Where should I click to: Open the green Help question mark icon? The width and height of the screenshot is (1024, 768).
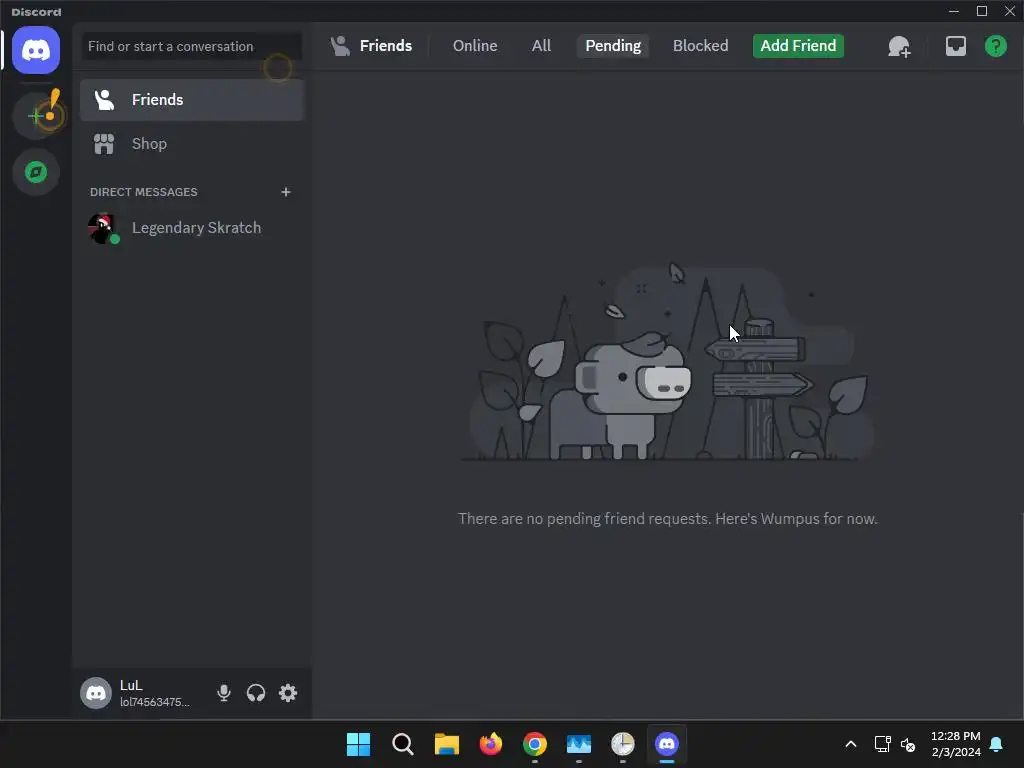point(995,46)
